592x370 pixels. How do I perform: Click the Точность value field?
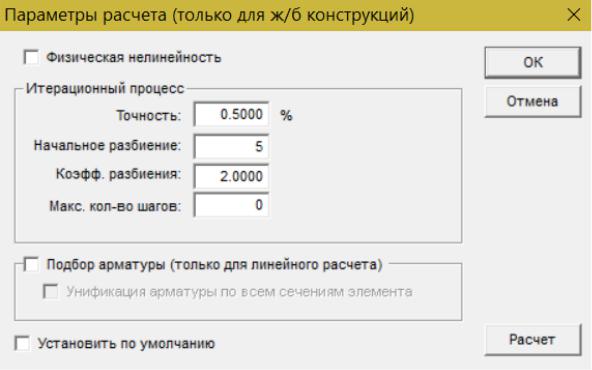pos(231,114)
